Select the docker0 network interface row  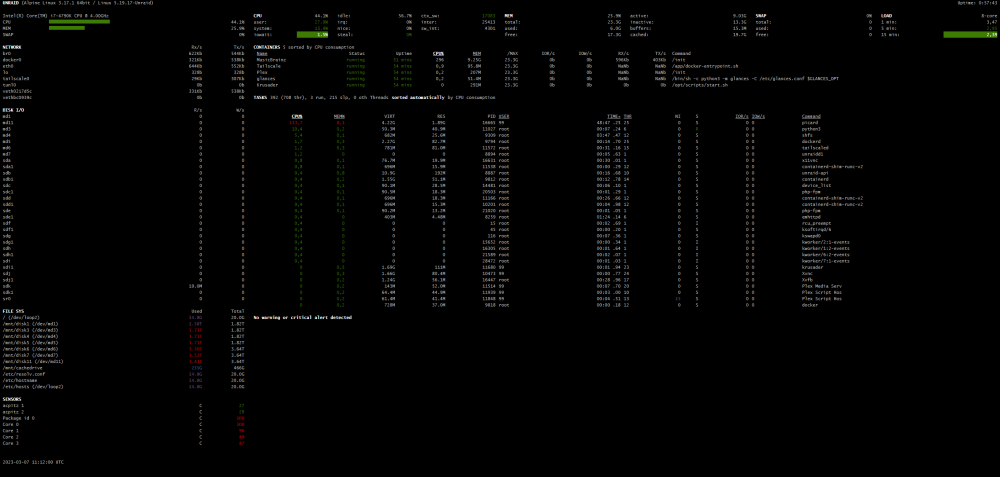coord(123,60)
